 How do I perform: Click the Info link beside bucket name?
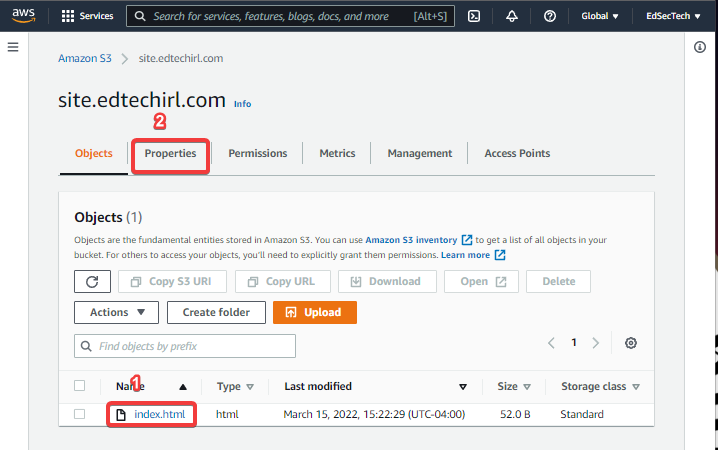[242, 104]
